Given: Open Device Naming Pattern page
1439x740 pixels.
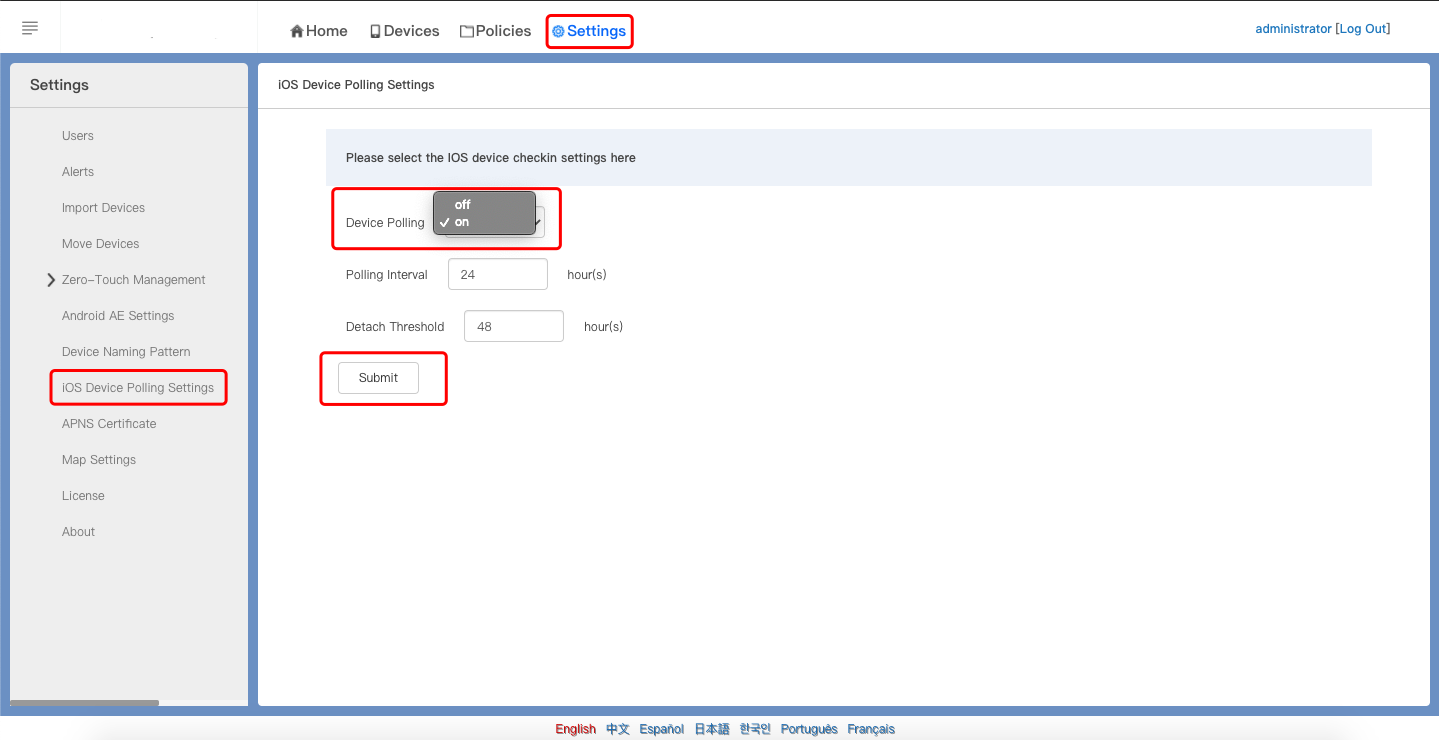Looking at the screenshot, I should point(126,352).
